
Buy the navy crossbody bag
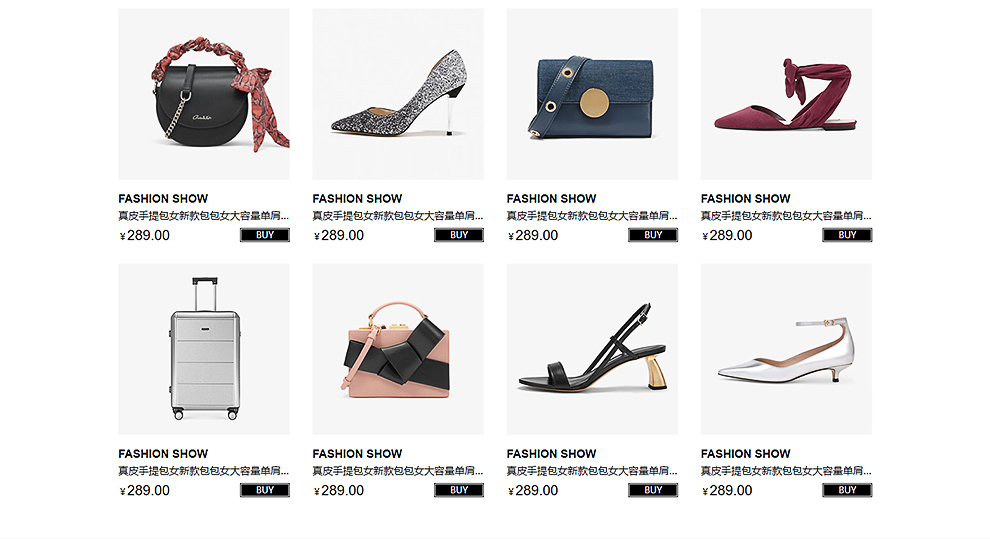(x=653, y=235)
